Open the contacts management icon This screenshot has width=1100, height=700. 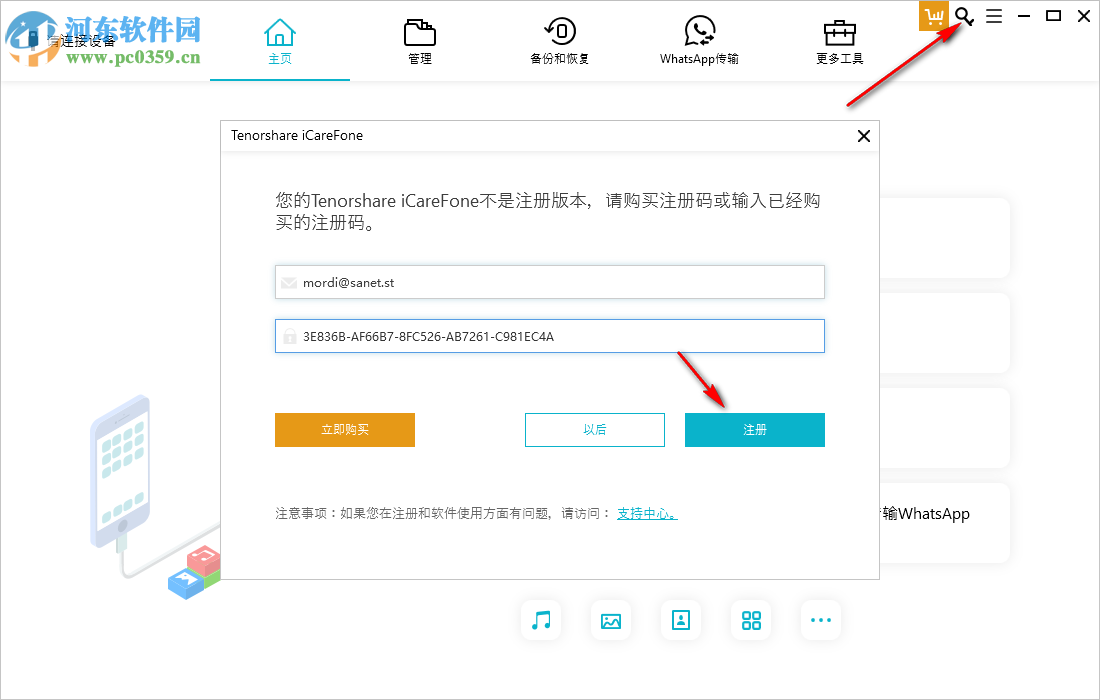pos(681,620)
